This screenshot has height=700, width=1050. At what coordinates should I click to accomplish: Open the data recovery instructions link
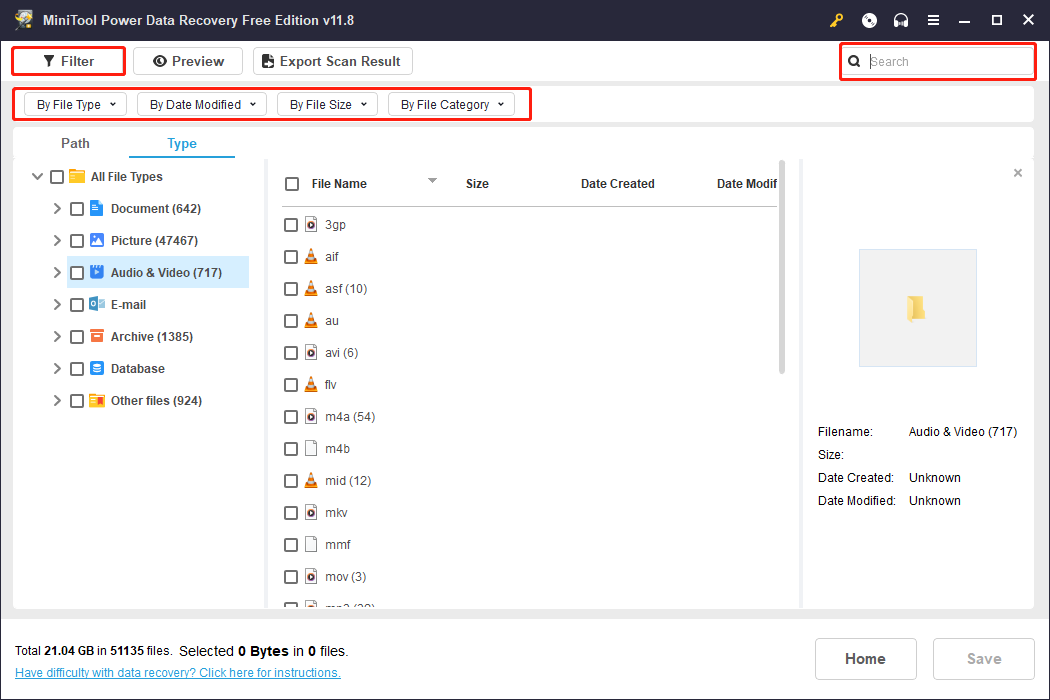pyautogui.click(x=178, y=673)
